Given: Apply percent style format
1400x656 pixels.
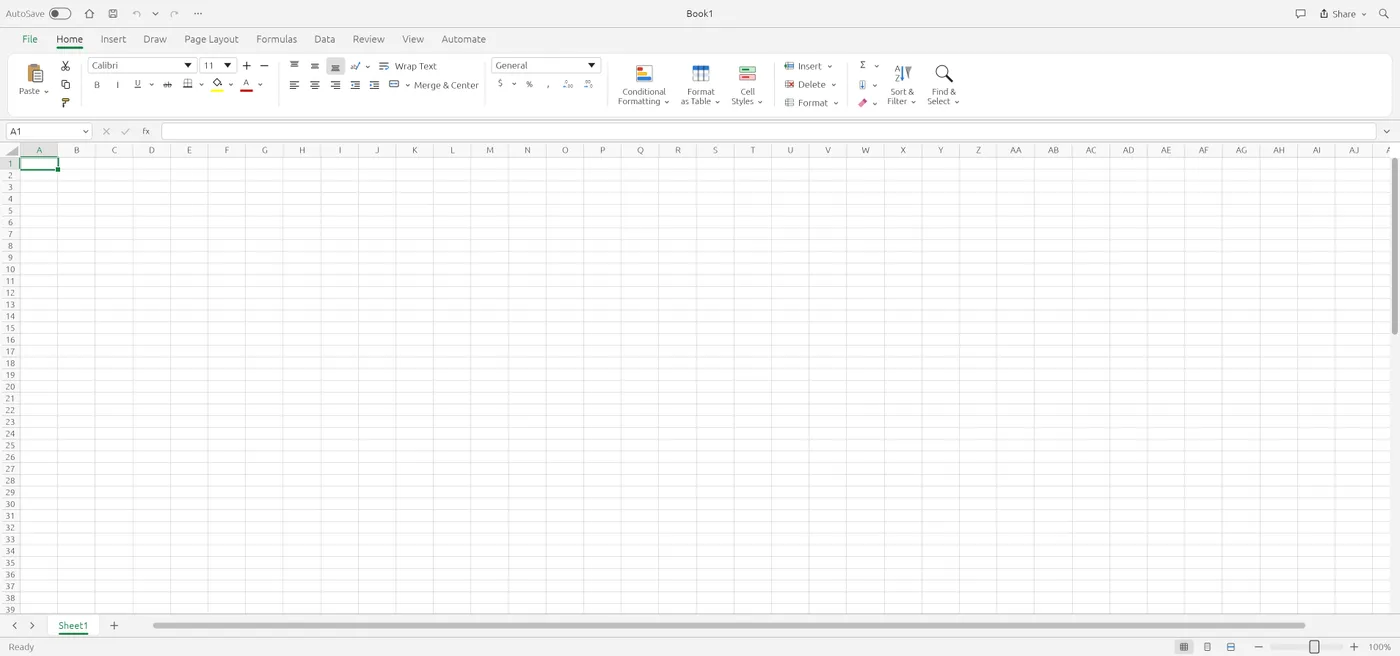Looking at the screenshot, I should 529,85.
